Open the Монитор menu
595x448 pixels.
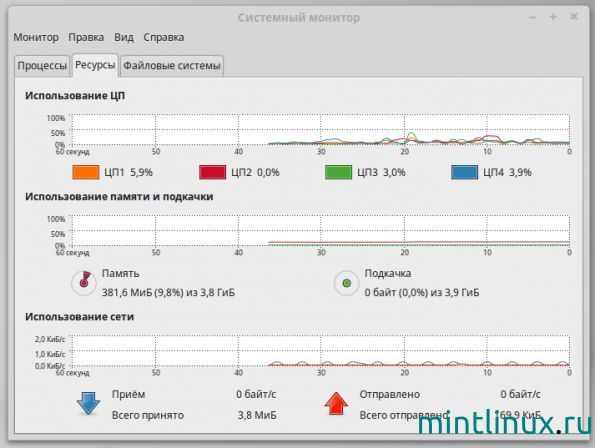point(36,37)
